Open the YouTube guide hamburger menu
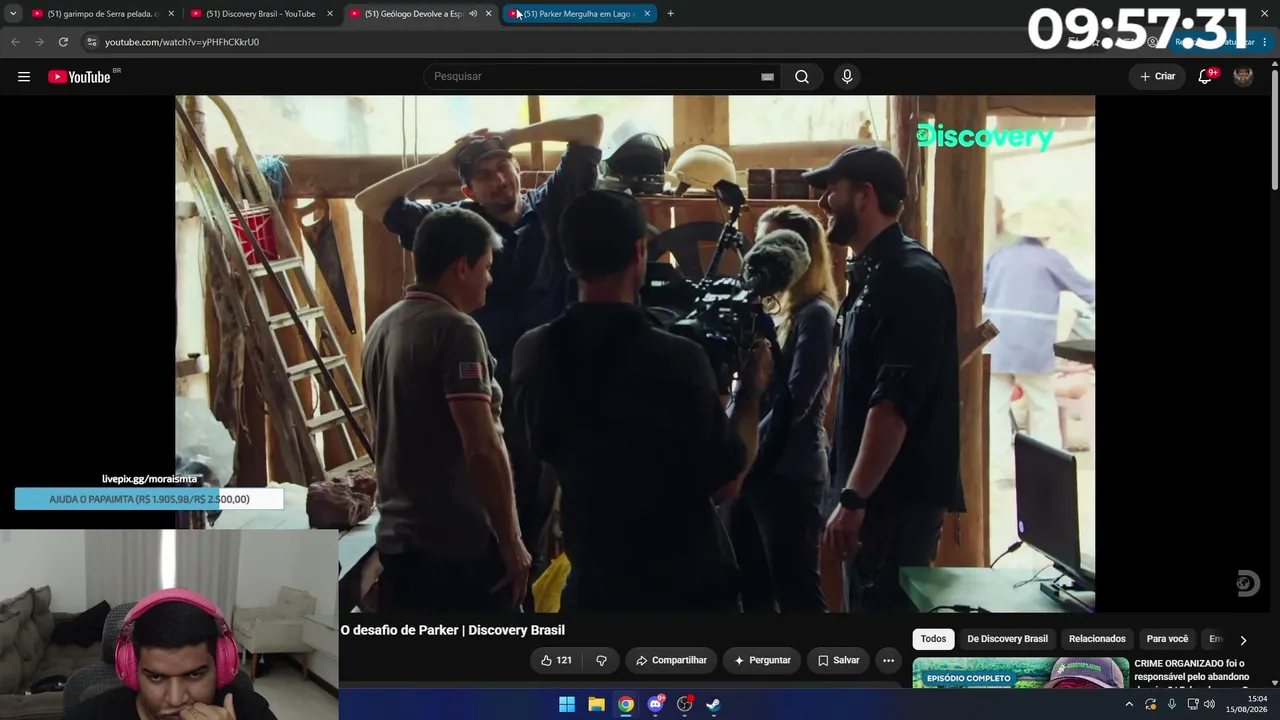1280x720 pixels. 24,77
